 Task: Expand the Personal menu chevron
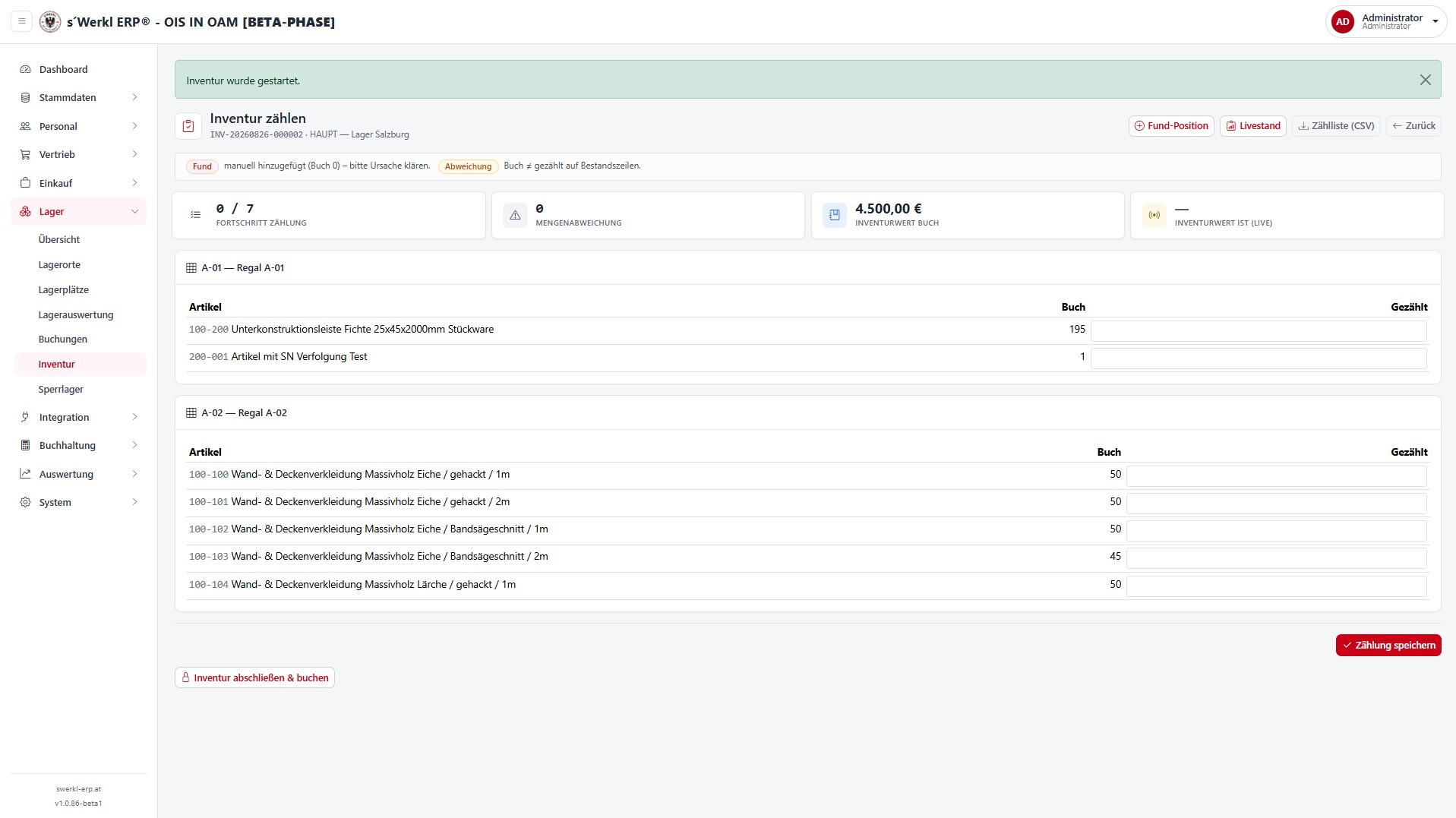coord(134,126)
